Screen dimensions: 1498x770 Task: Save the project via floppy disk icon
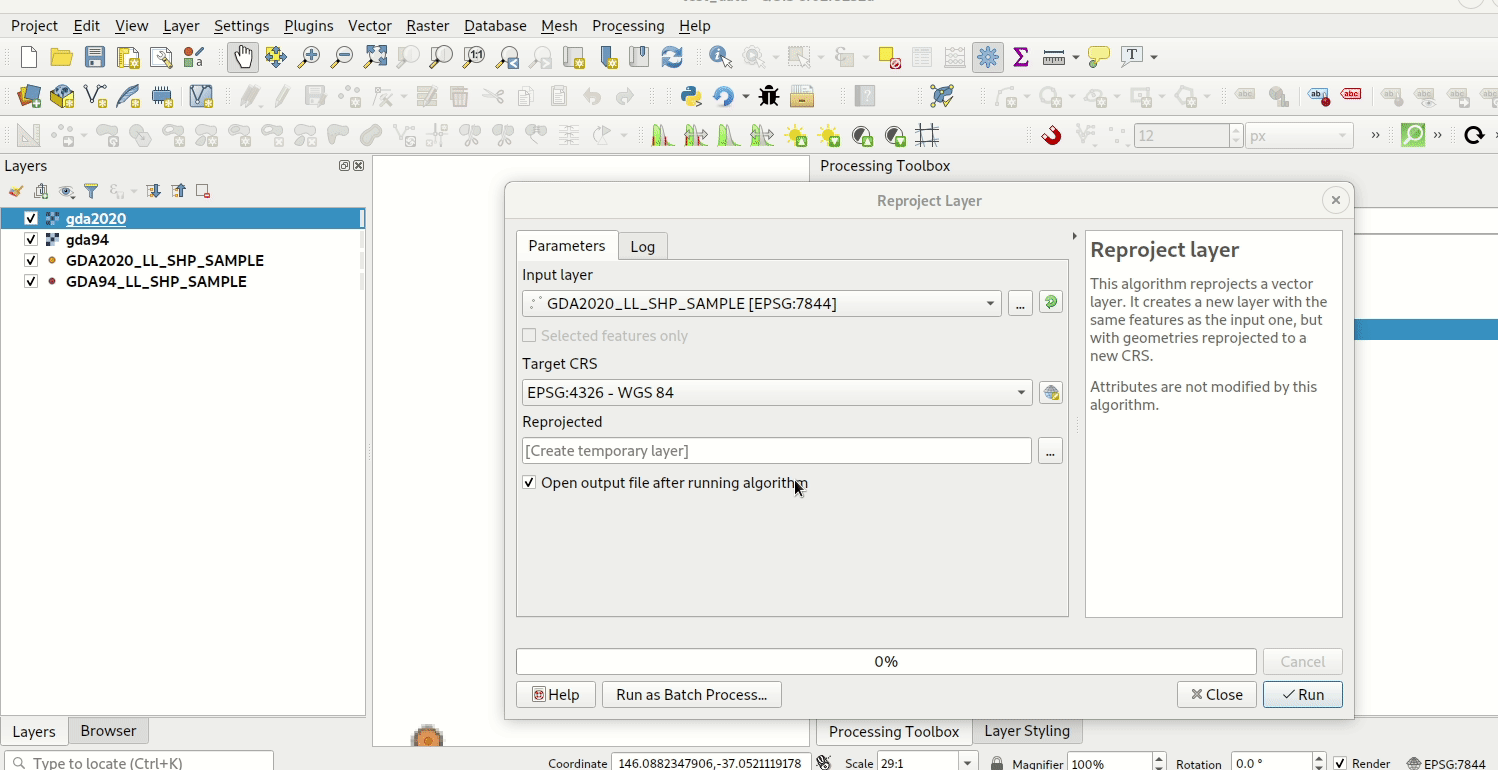(x=95, y=57)
